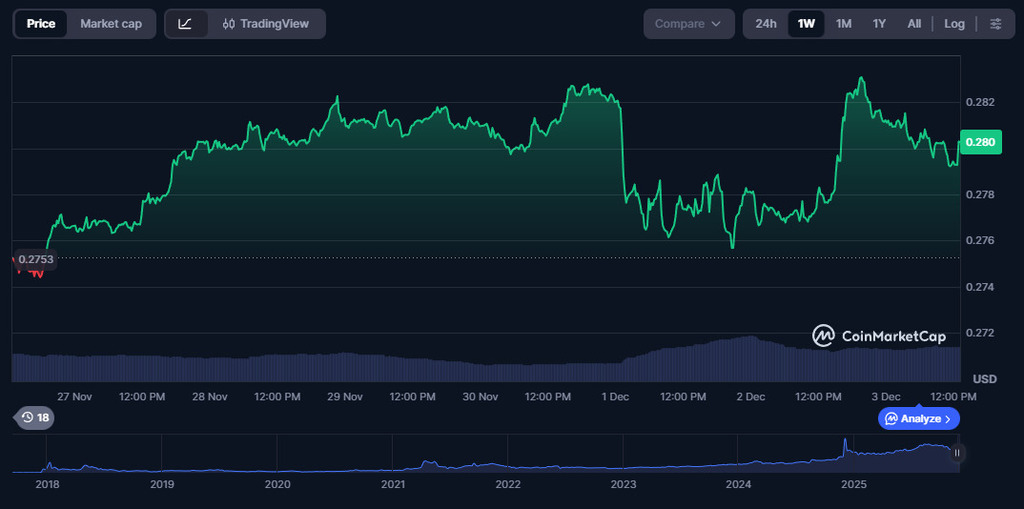The image size is (1024, 509).
Task: Show the 1Y time range
Action: tap(879, 24)
